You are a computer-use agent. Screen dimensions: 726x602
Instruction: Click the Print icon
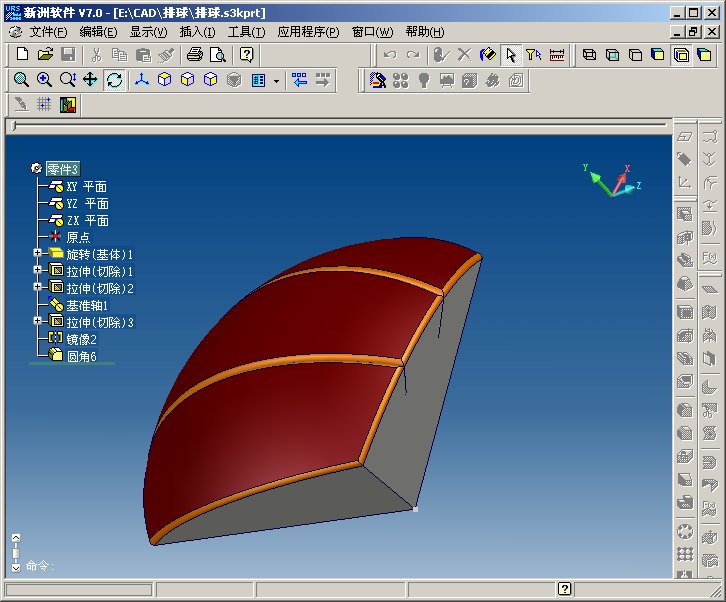194,55
